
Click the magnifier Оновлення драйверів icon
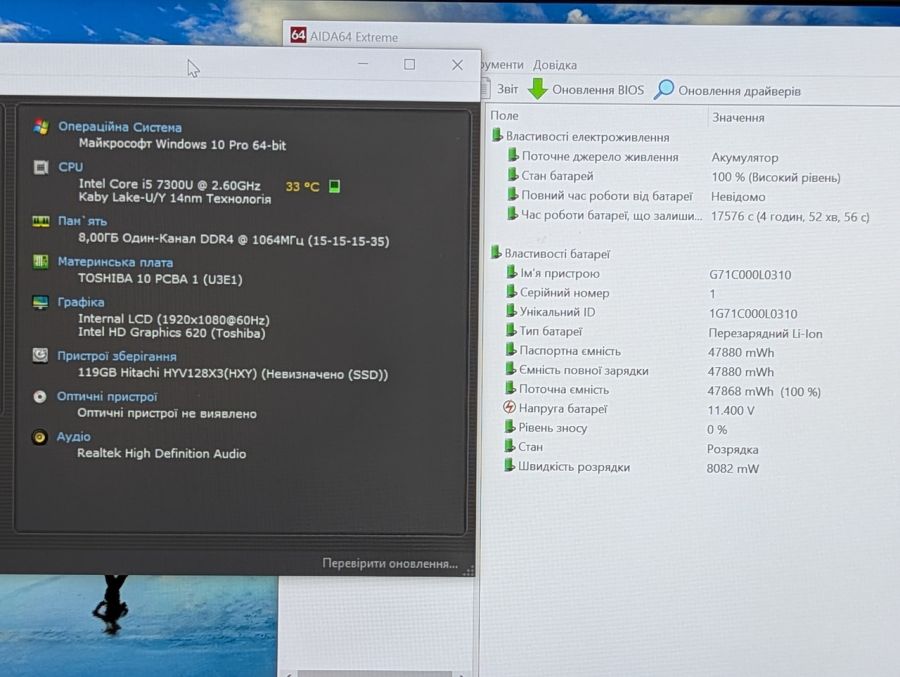[x=664, y=90]
